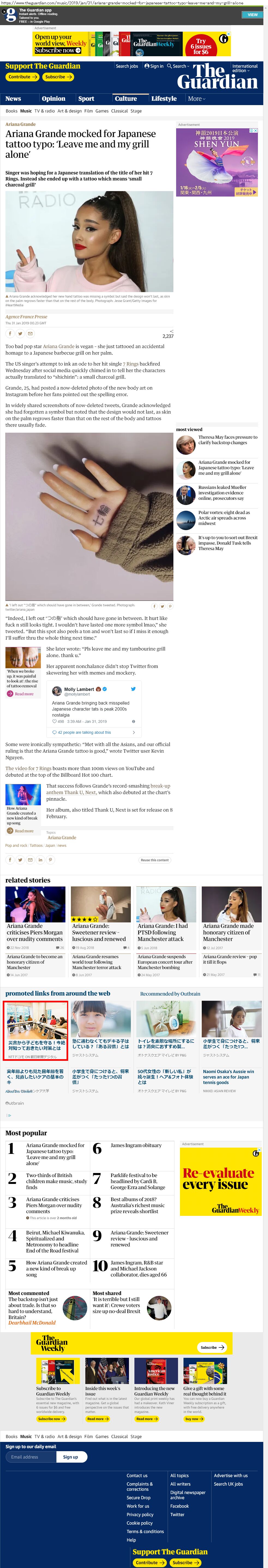Open the International edition dropdown
Screen dimensions: 268x1568
pos(244,68)
